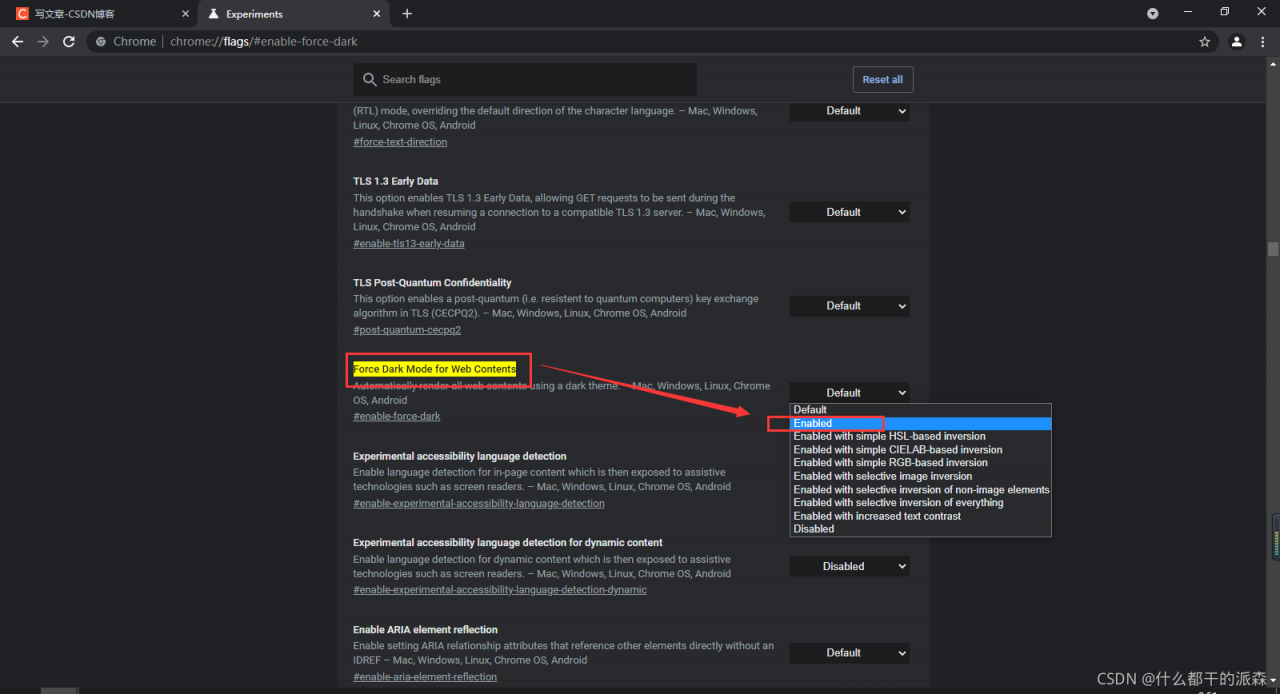Viewport: 1280px width, 694px height.
Task: Click the forward navigation arrow
Action: pyautogui.click(x=43, y=42)
